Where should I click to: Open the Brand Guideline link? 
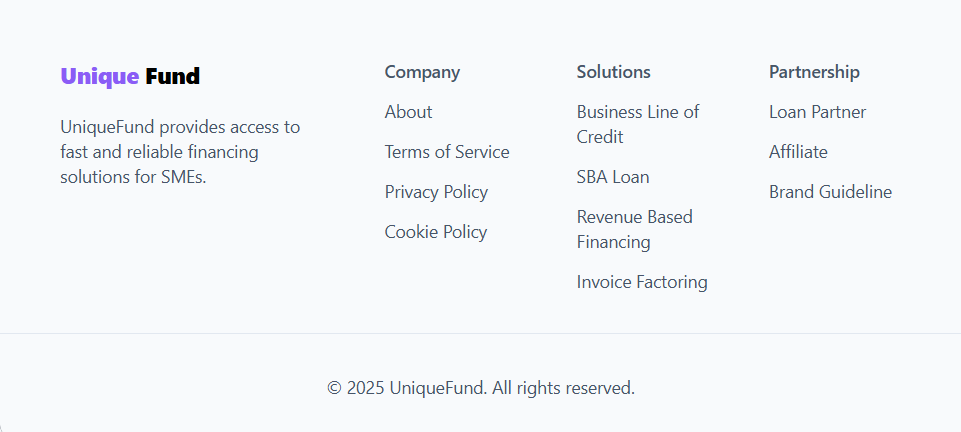pos(830,192)
